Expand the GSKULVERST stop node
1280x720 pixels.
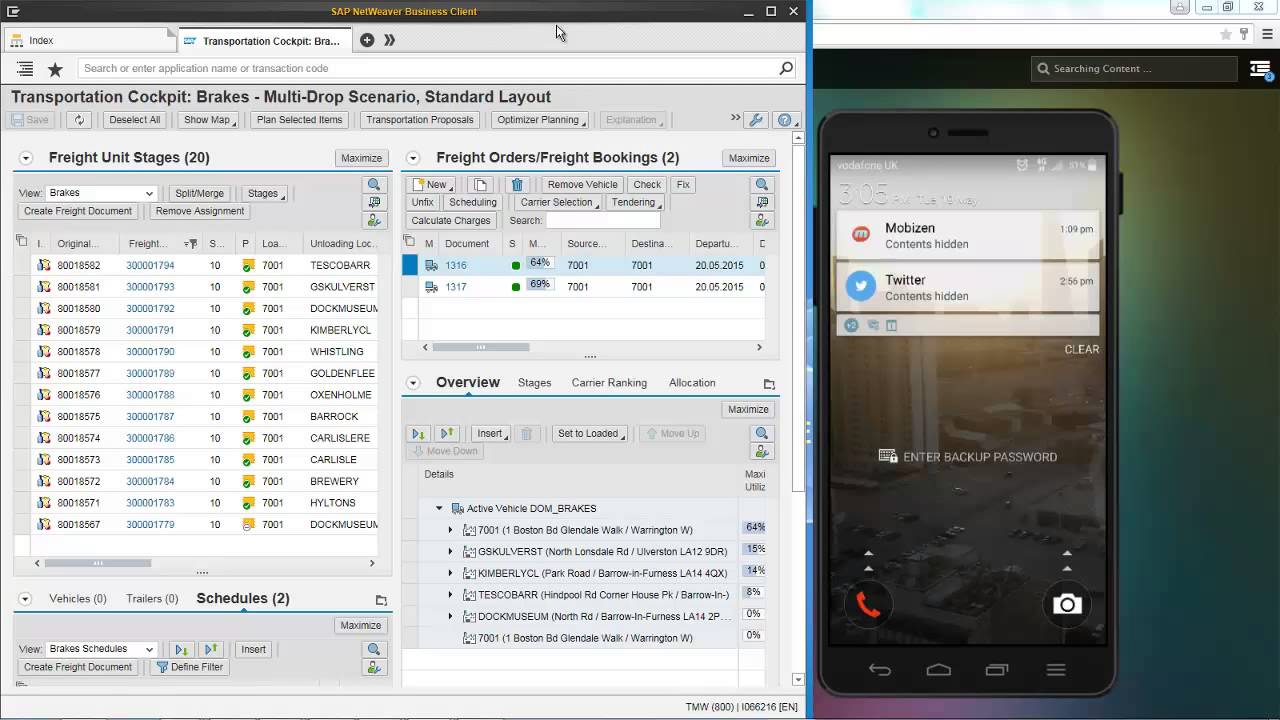pyautogui.click(x=450, y=551)
